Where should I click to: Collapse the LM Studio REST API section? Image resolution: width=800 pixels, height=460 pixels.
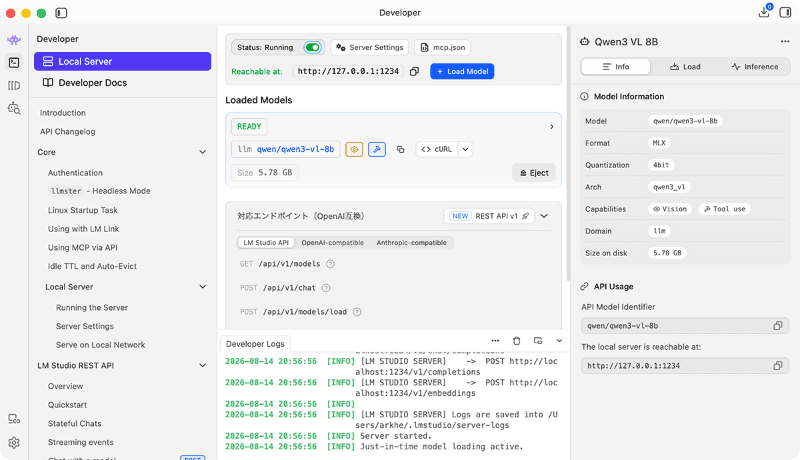(x=203, y=365)
